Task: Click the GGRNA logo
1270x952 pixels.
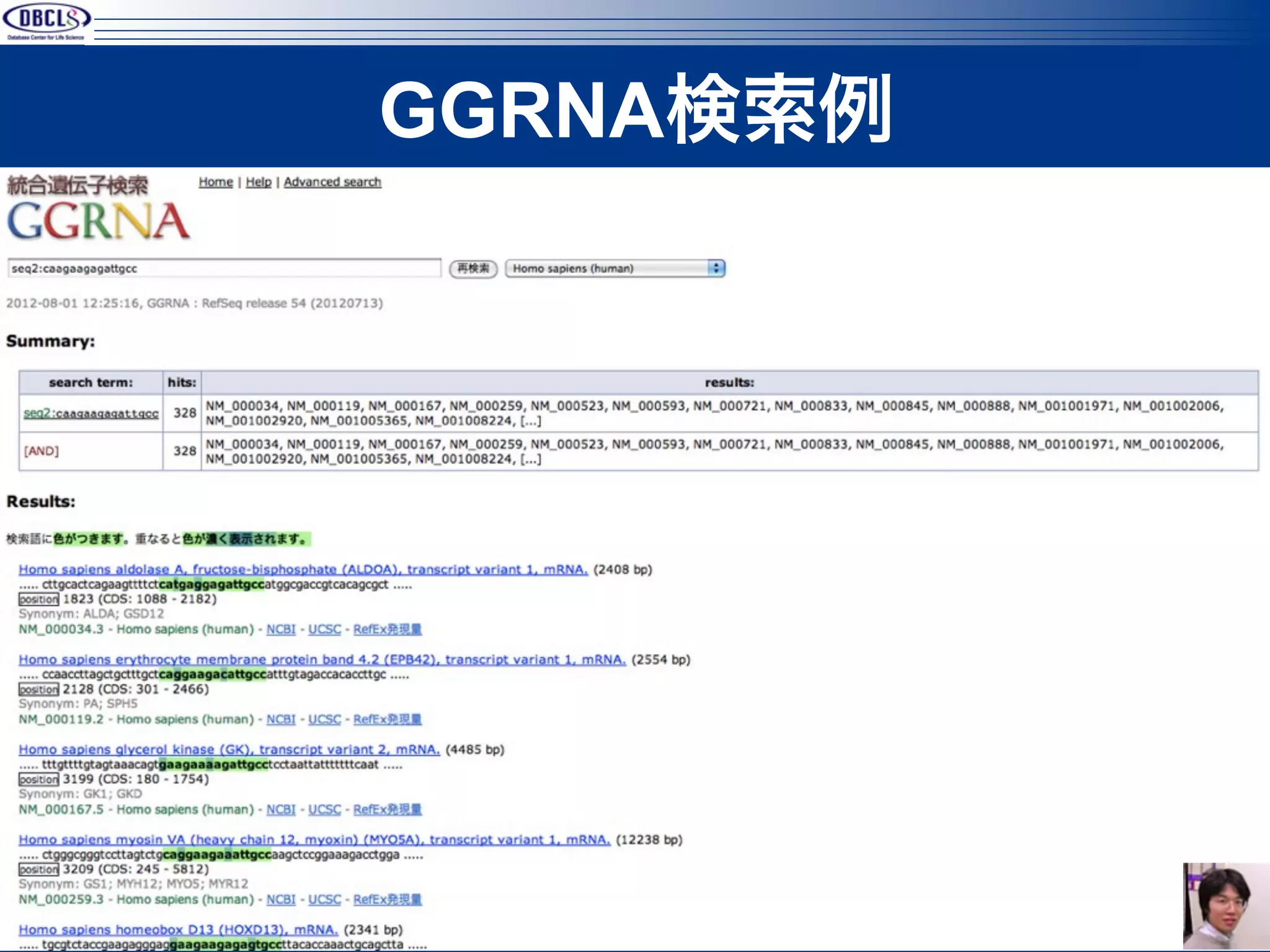Action: pyautogui.click(x=98, y=221)
